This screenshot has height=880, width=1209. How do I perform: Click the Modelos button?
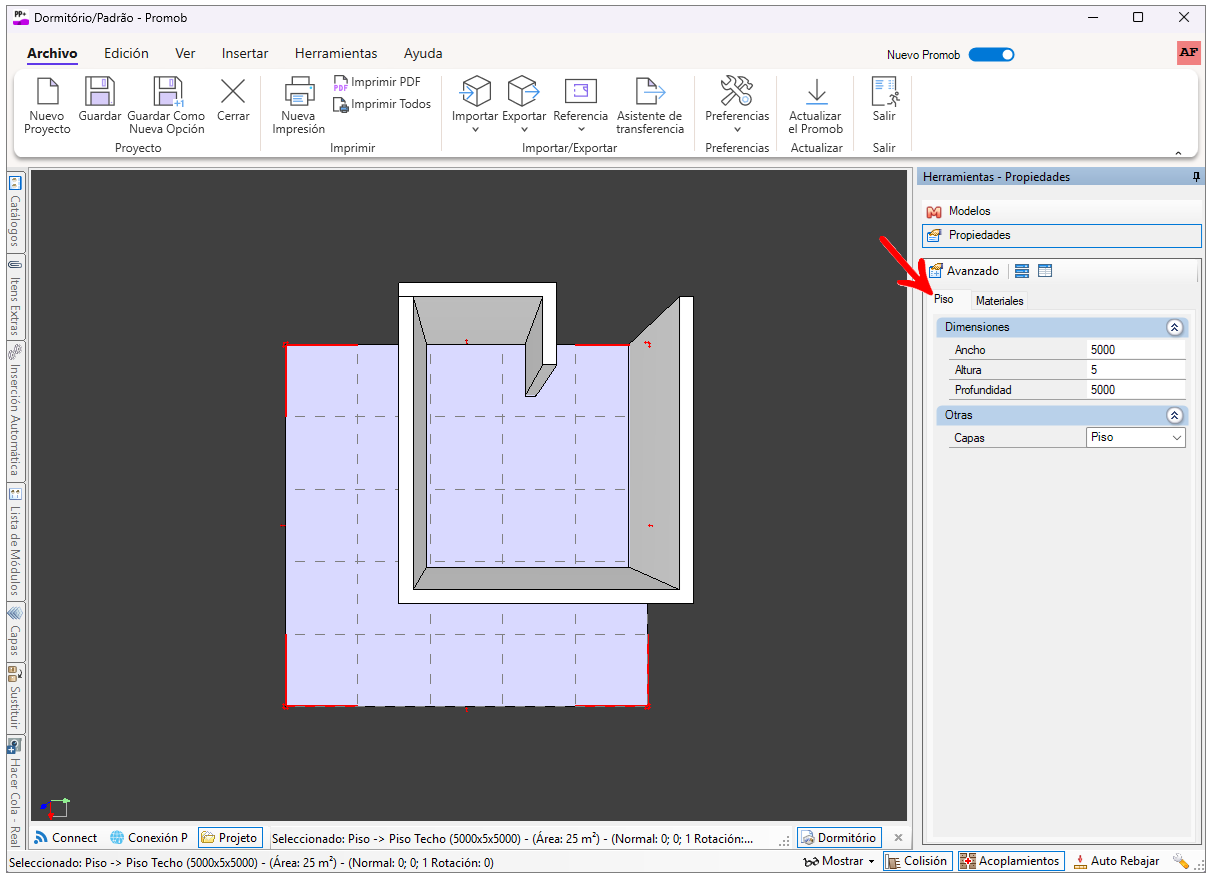pyautogui.click(x=969, y=212)
